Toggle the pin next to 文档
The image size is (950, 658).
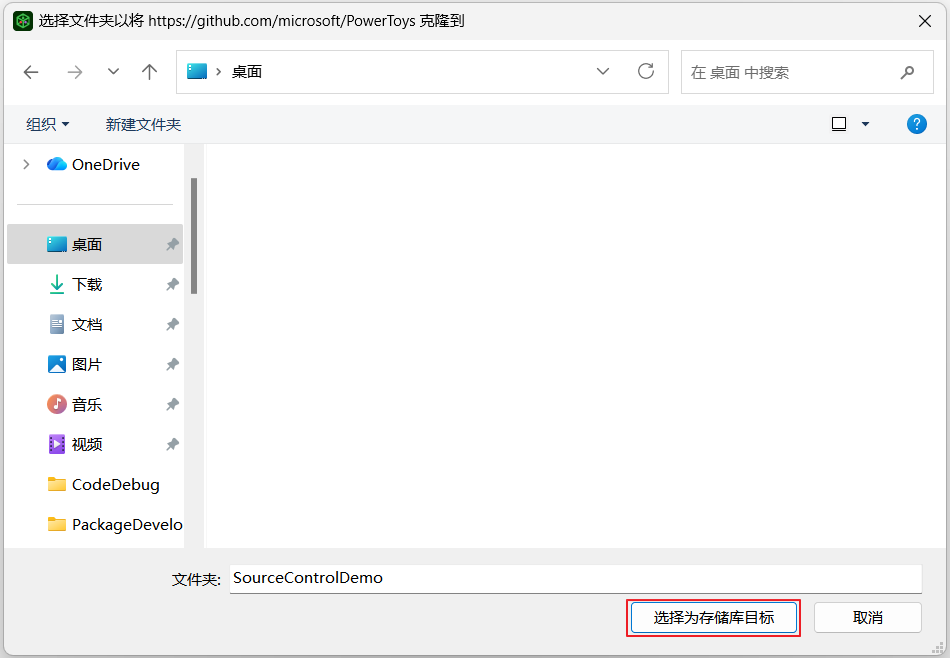(172, 325)
